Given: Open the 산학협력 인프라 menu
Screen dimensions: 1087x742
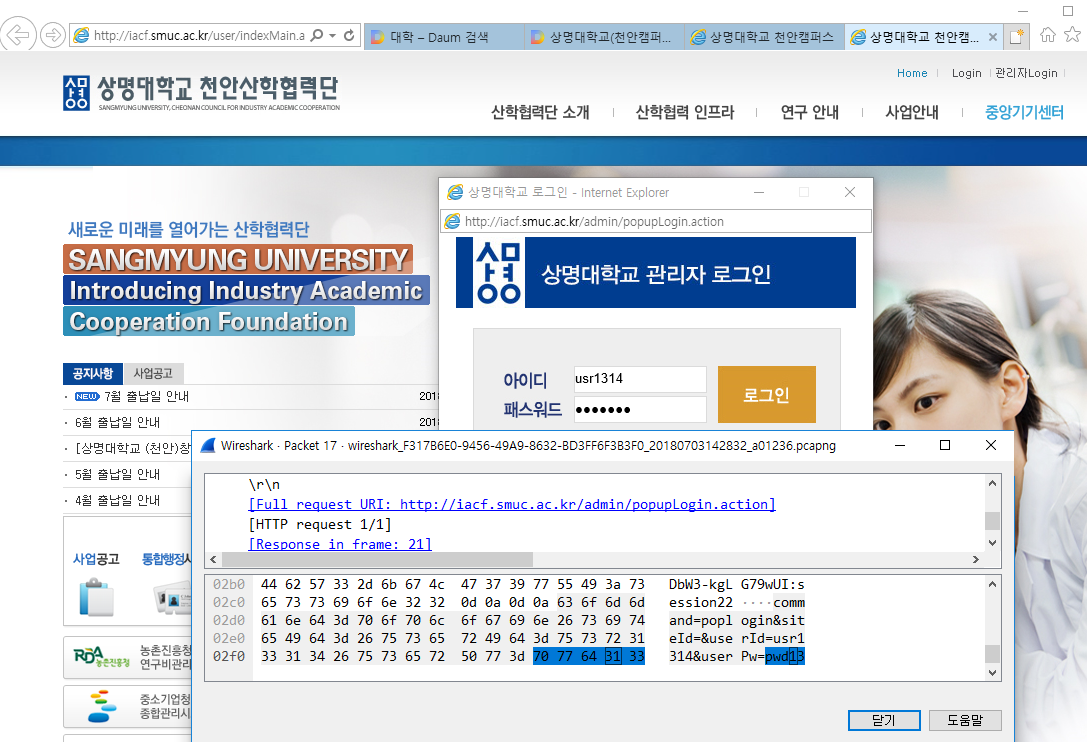Looking at the screenshot, I should (685, 112).
